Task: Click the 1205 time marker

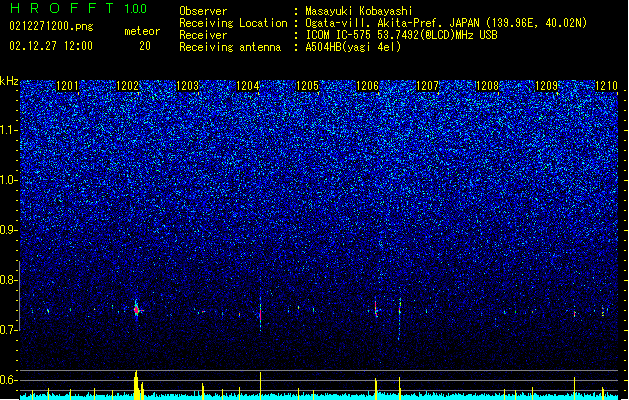Action: [307, 86]
